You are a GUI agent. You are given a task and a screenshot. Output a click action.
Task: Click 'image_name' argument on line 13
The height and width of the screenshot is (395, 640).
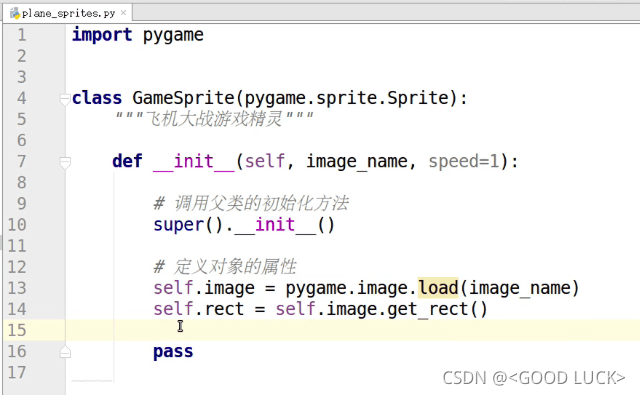click(x=520, y=289)
